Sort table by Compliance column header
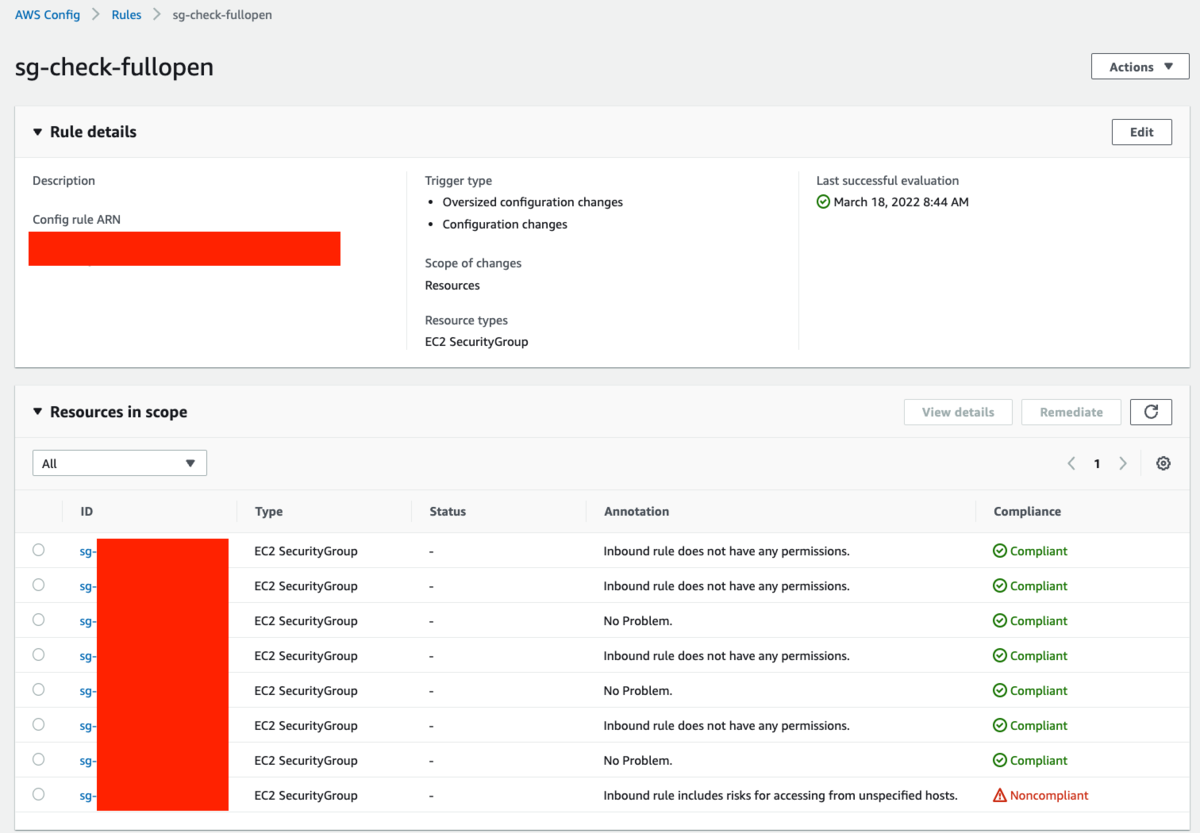1200x833 pixels. (x=1027, y=511)
